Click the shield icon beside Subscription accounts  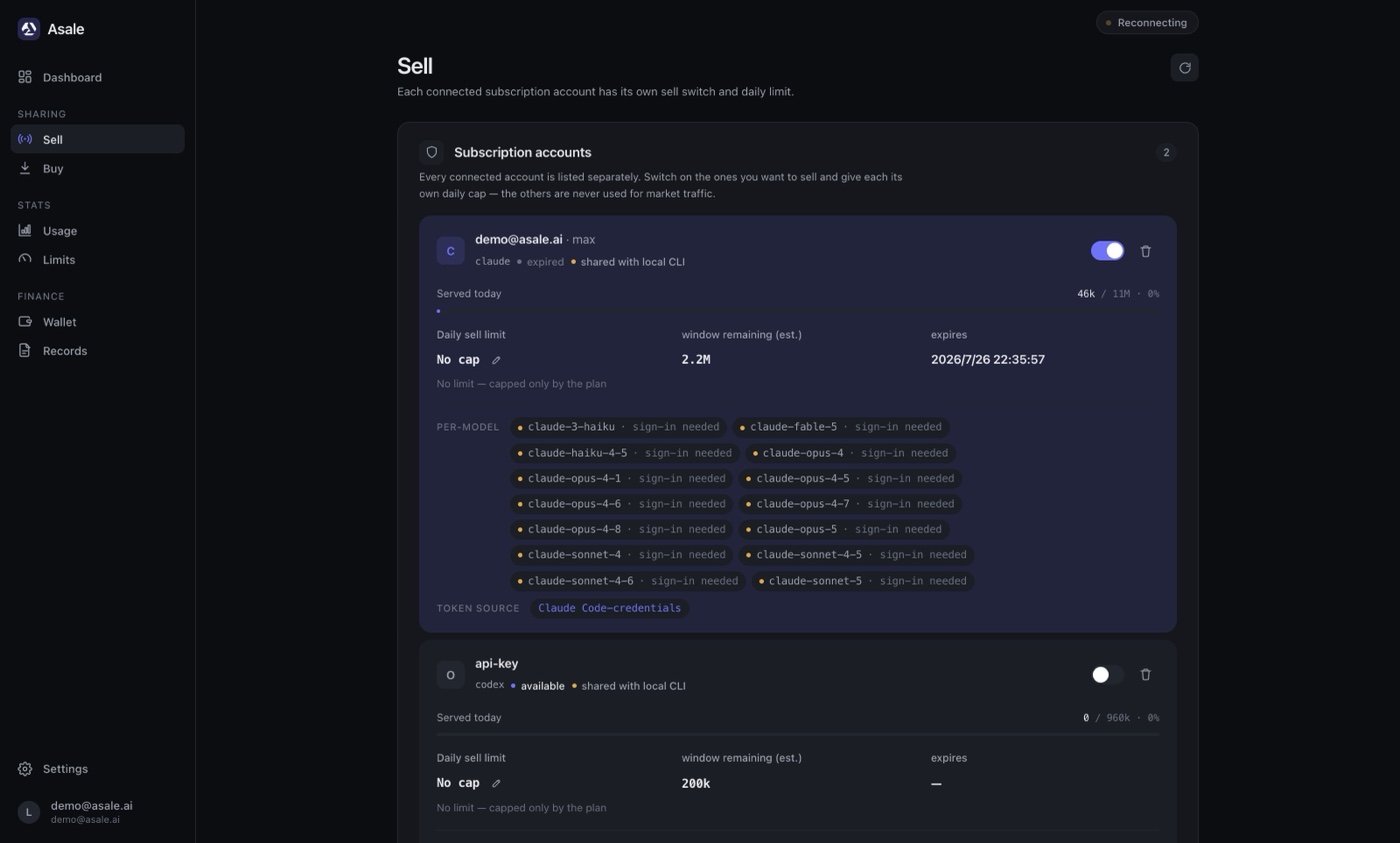point(432,152)
